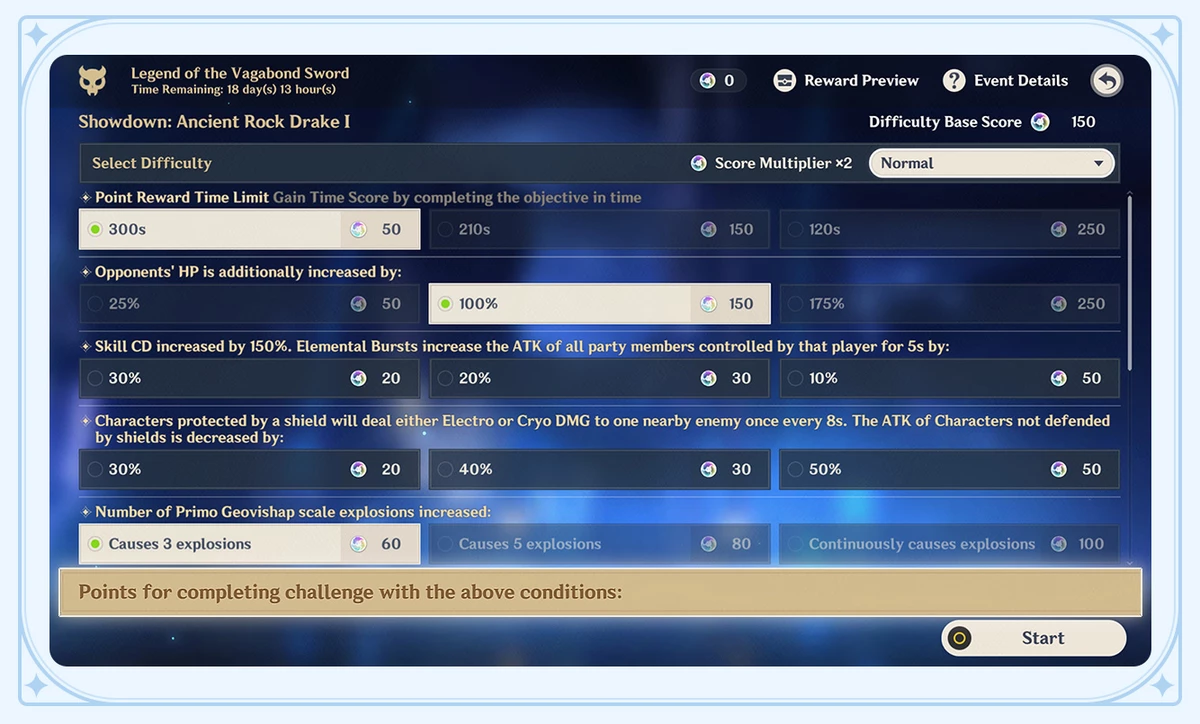Choose 50% ATK decrease for unshielded characters
The width and height of the screenshot is (1200, 724).
click(x=949, y=469)
